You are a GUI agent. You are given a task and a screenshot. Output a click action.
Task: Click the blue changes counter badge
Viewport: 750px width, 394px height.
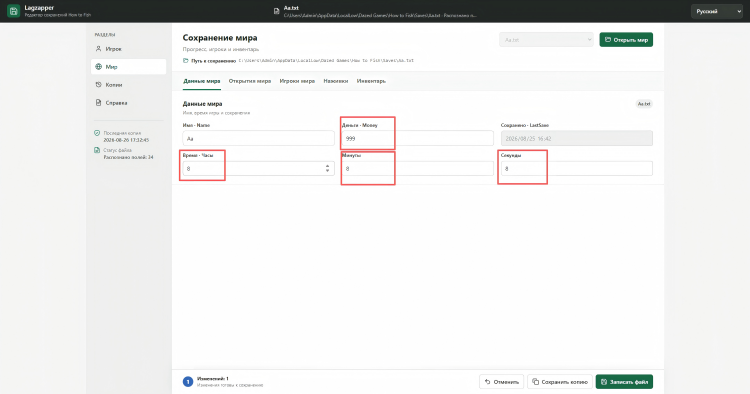tap(188, 382)
